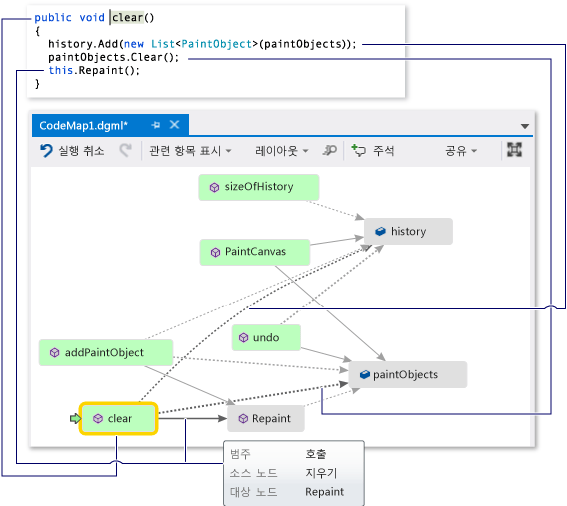The image size is (567, 506).
Task: Click the add comment icon beside 주석
Action: click(x=359, y=150)
